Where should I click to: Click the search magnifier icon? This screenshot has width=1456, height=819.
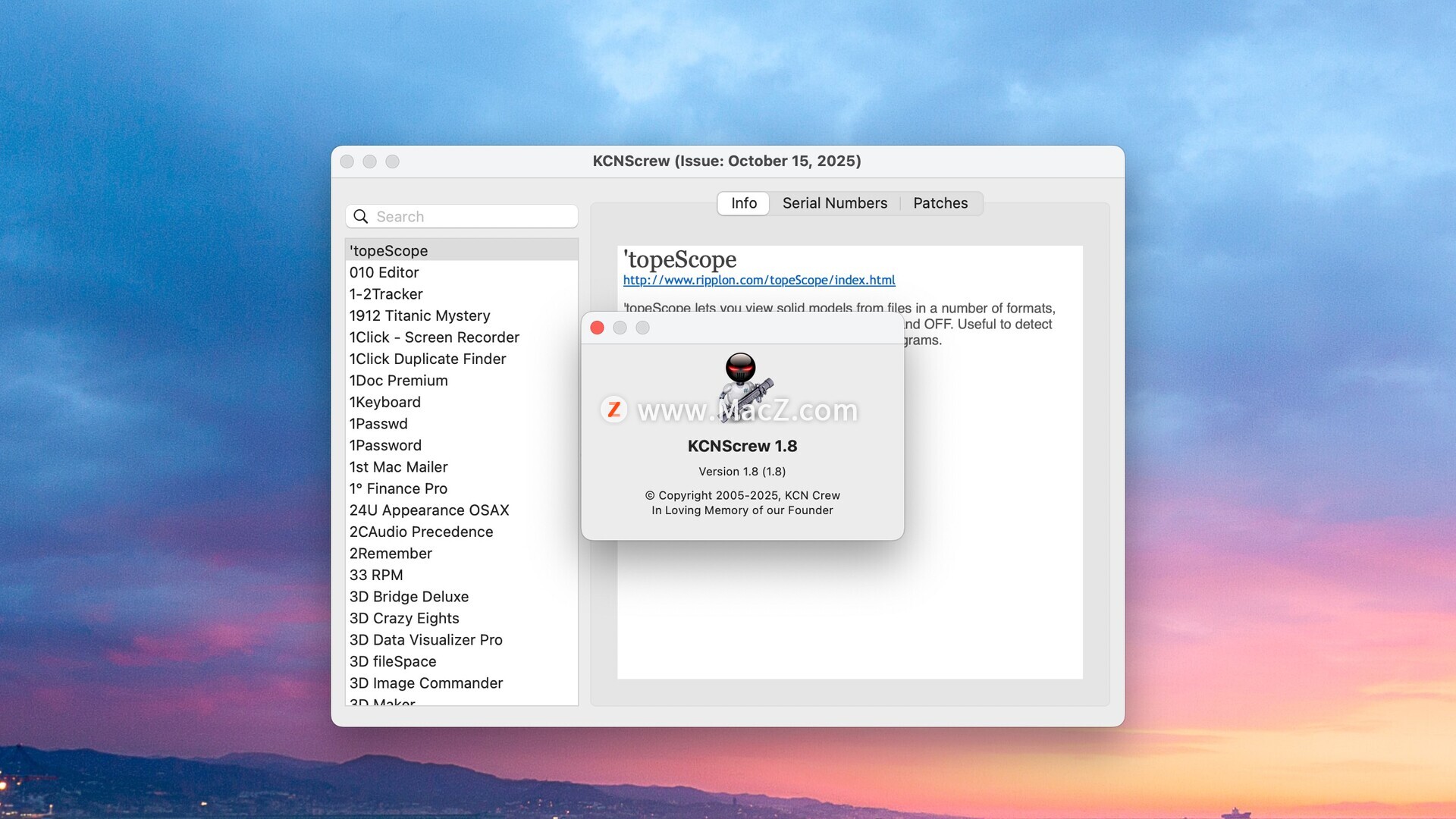361,217
